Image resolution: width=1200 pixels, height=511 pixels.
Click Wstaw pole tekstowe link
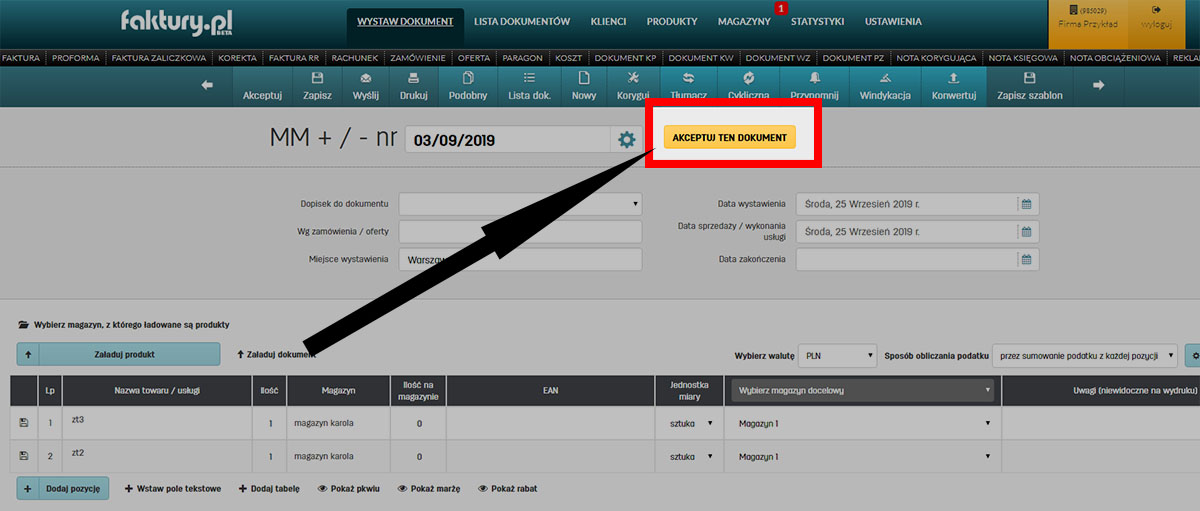pyautogui.click(x=172, y=489)
